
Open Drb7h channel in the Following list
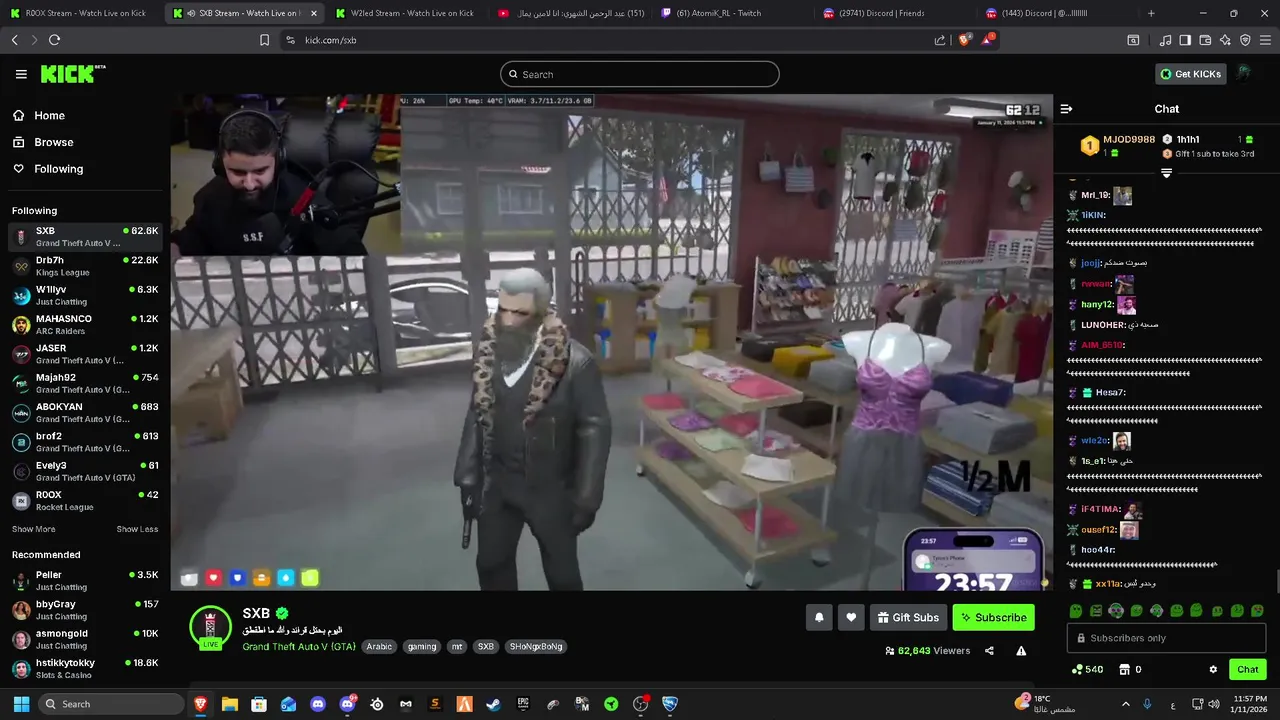click(x=85, y=266)
